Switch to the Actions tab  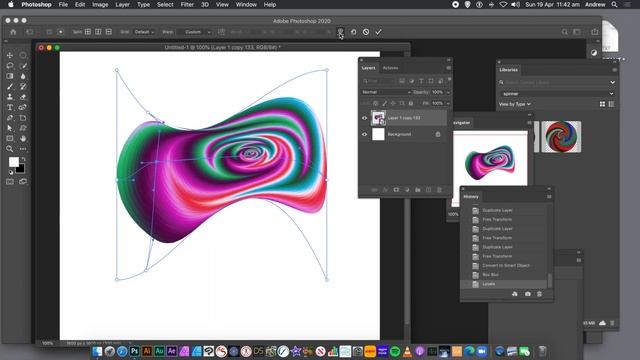point(390,68)
